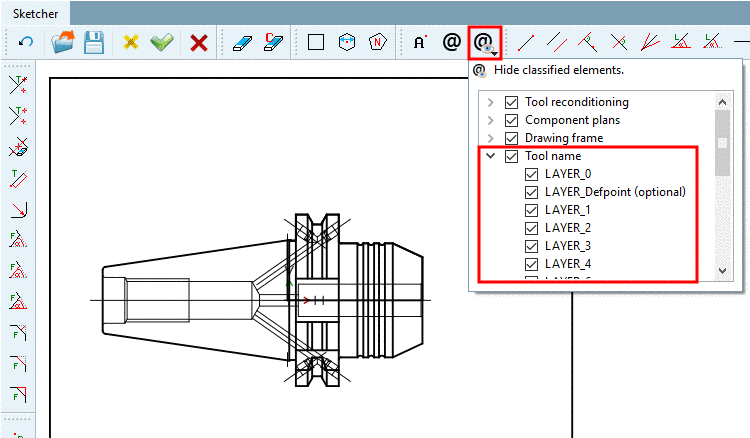Select the 'LAYER_1' text row
This screenshot has width=750, height=438.
pyautogui.click(x=568, y=210)
